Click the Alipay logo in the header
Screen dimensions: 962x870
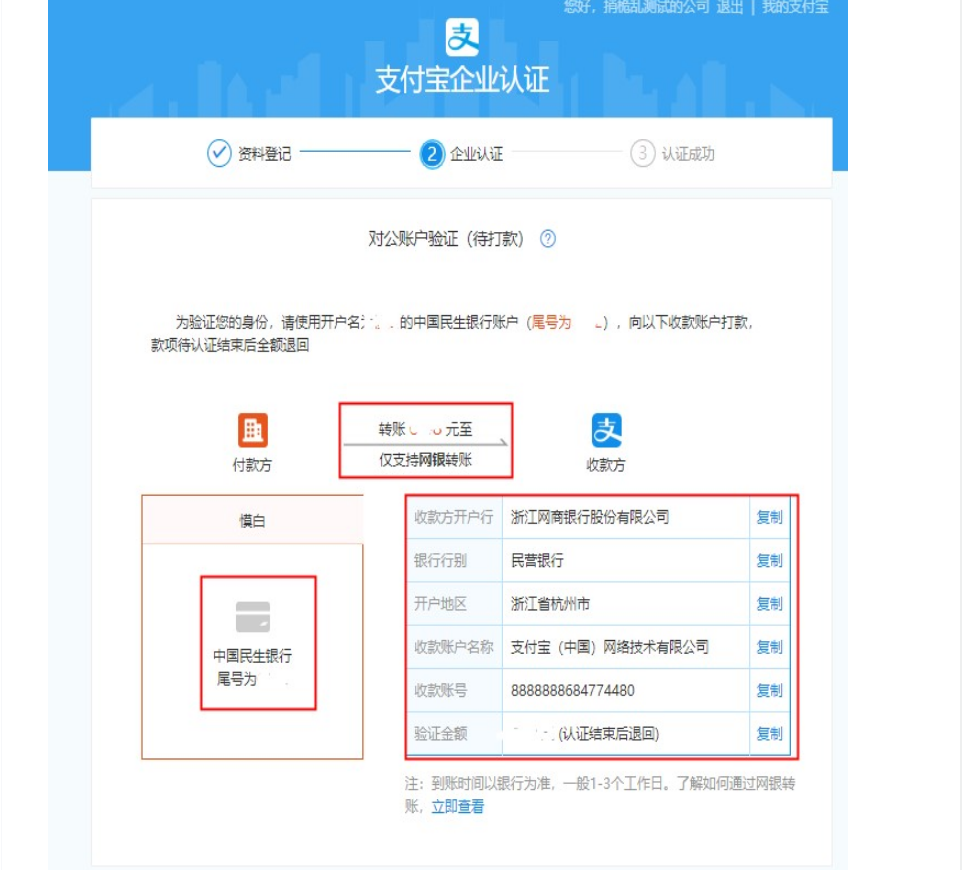[x=462, y=37]
